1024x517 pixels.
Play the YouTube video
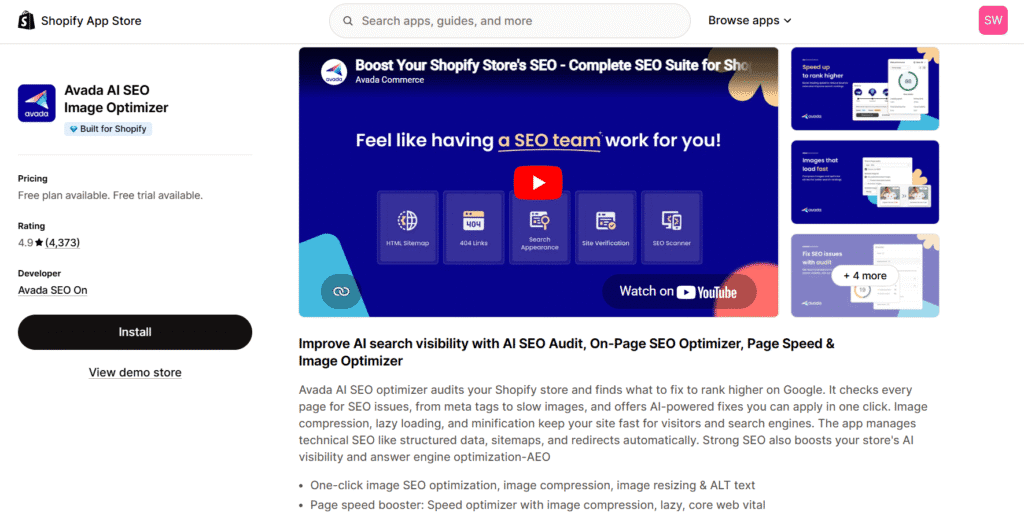coord(537,183)
